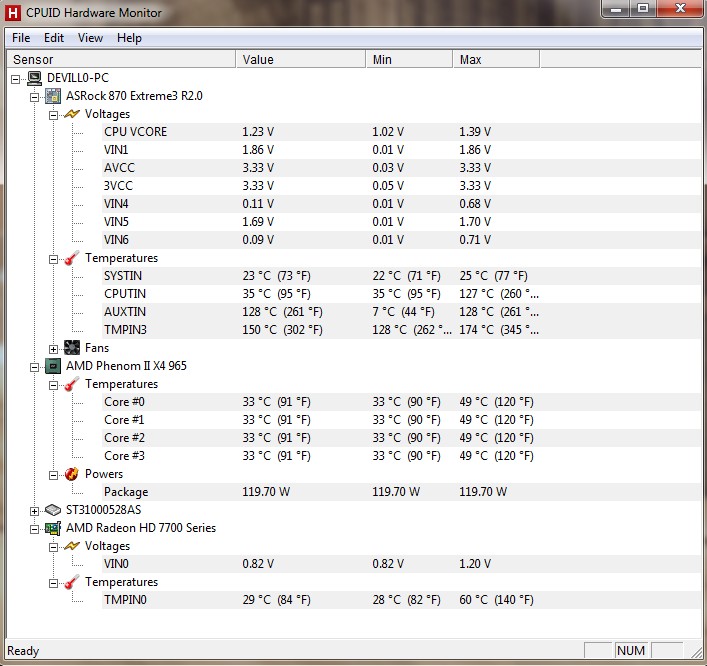Open the View menu
The image size is (707, 666).
[90, 38]
